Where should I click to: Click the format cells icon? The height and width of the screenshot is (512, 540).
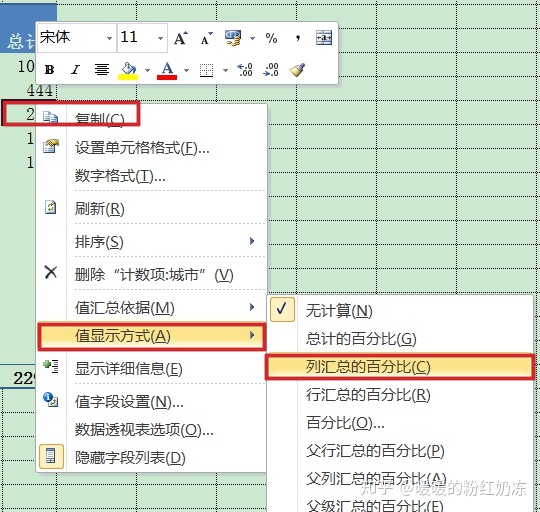point(51,146)
